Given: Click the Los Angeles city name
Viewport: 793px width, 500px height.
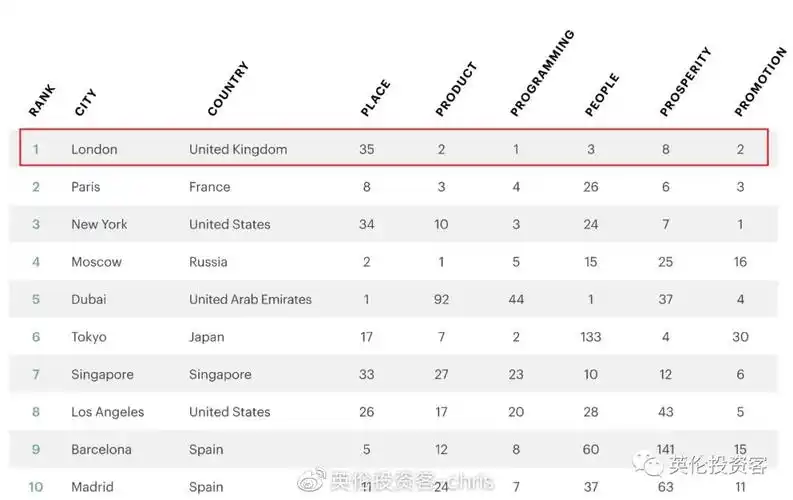Looking at the screenshot, I should (107, 412).
